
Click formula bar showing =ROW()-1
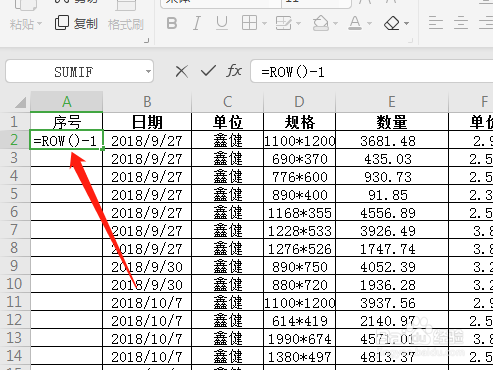pyautogui.click(x=372, y=71)
